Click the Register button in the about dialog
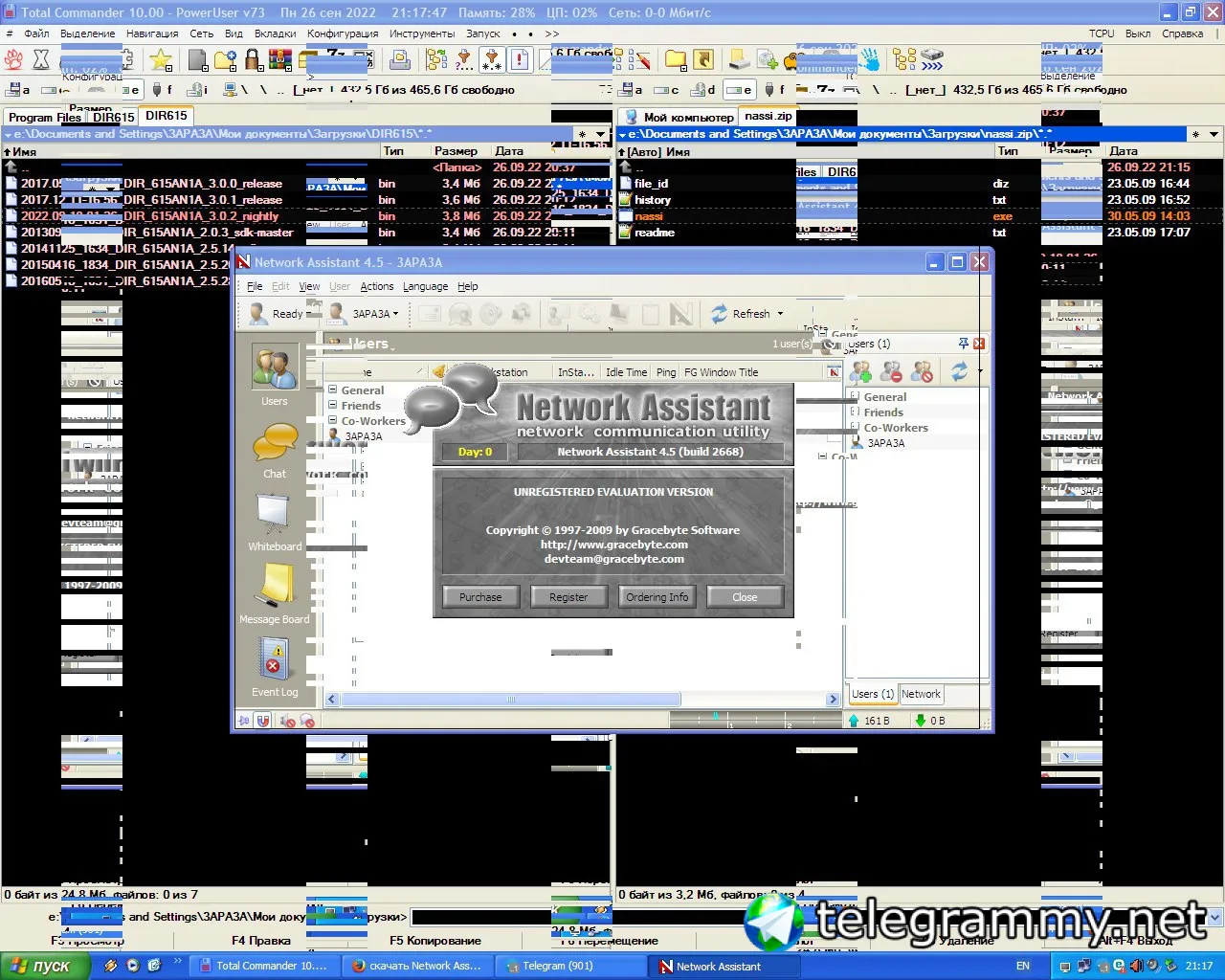The width and height of the screenshot is (1225, 980). coord(568,597)
